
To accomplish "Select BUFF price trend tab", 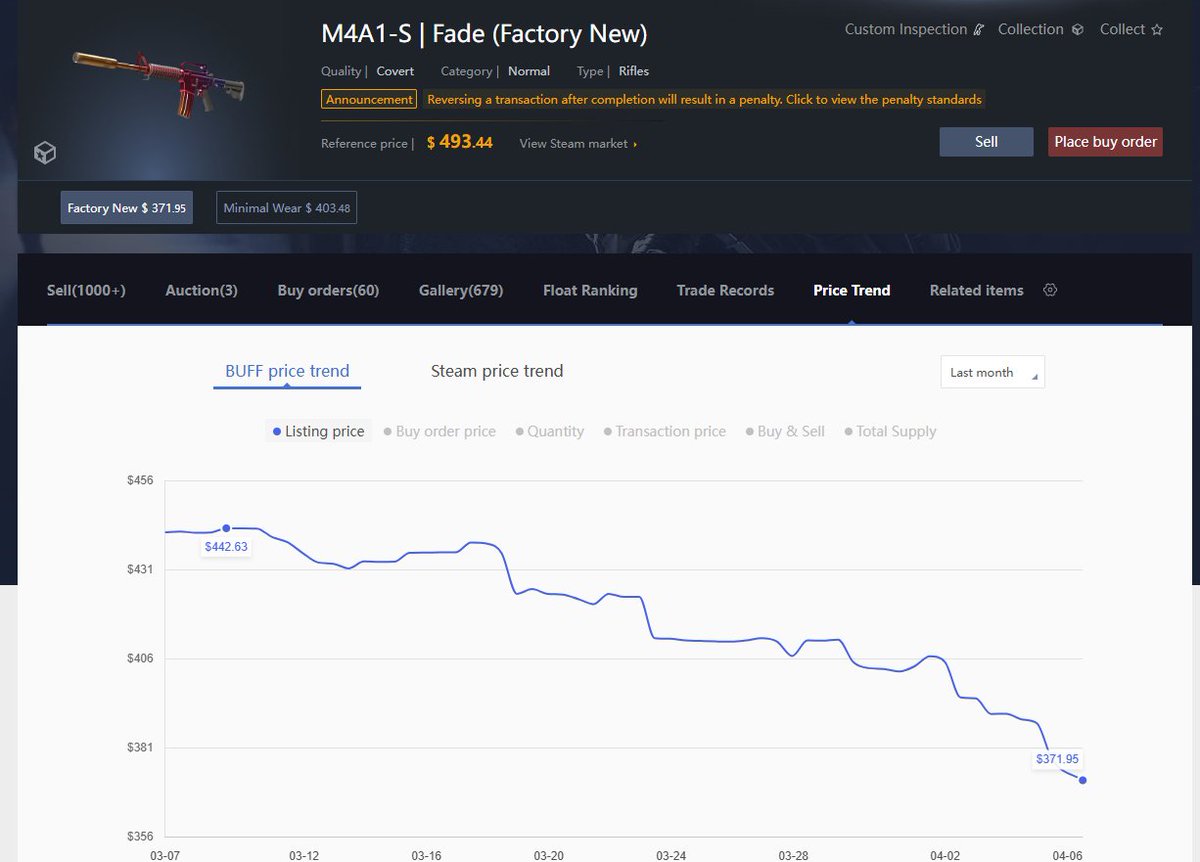I will tap(287, 371).
